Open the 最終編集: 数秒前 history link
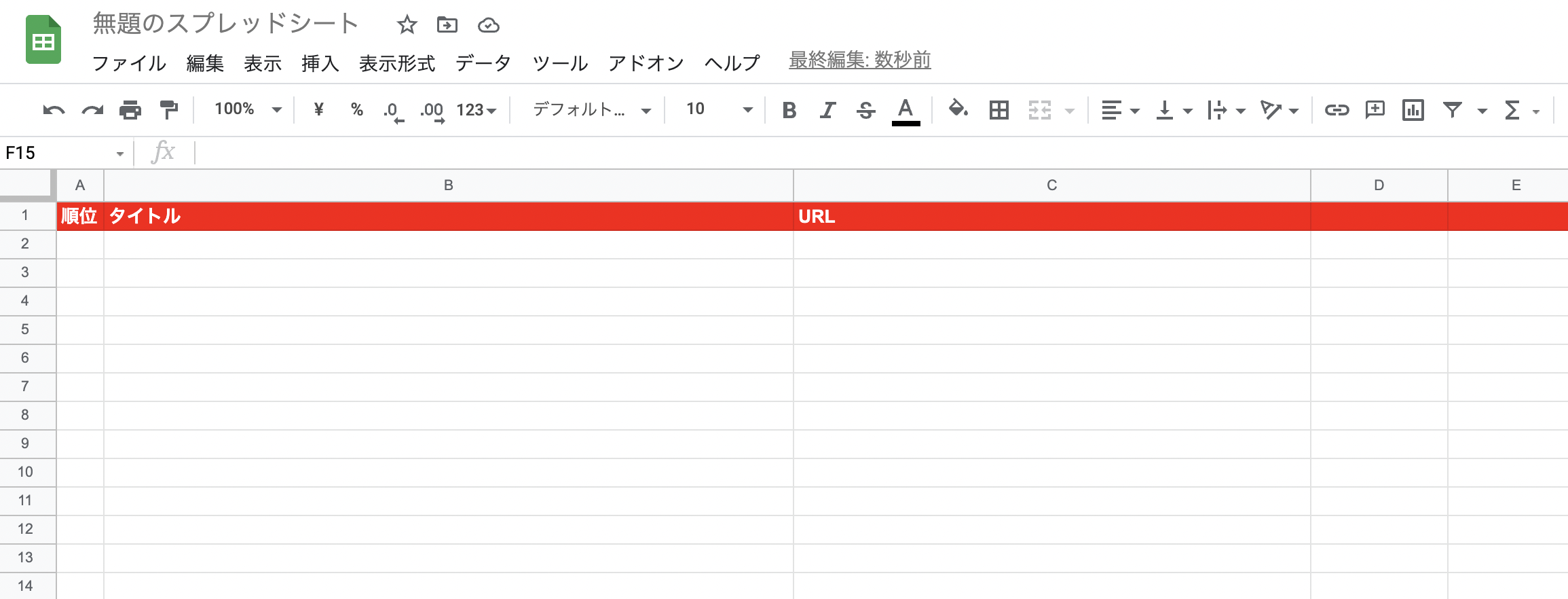 (859, 60)
